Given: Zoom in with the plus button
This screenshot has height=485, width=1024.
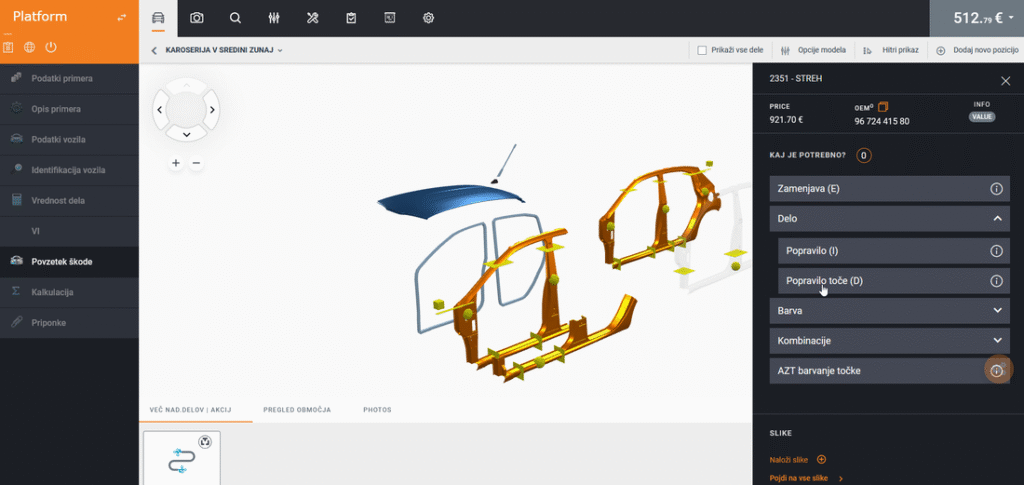Looking at the screenshot, I should [176, 163].
